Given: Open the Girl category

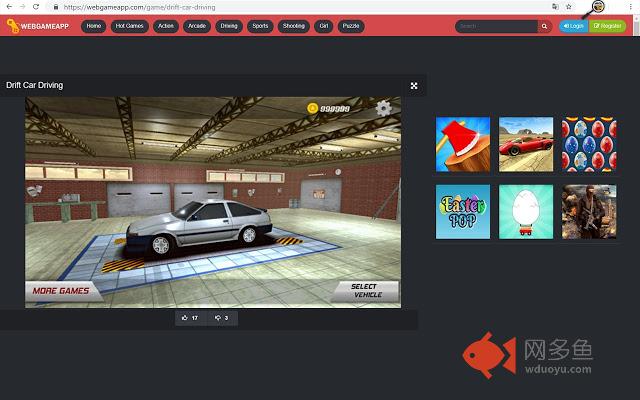Looking at the screenshot, I should 324,26.
